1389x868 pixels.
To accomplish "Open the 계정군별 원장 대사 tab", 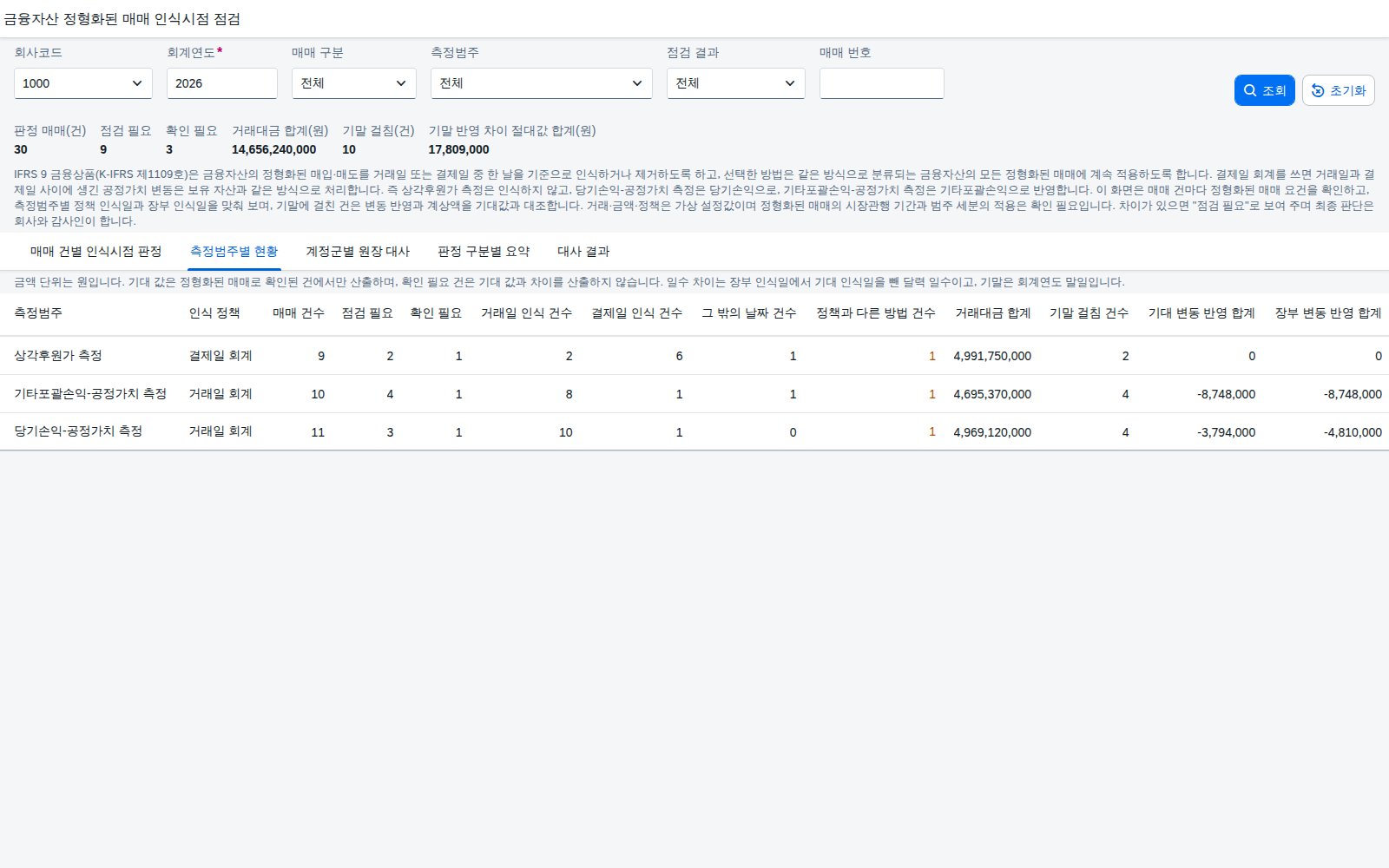I will 358,252.
